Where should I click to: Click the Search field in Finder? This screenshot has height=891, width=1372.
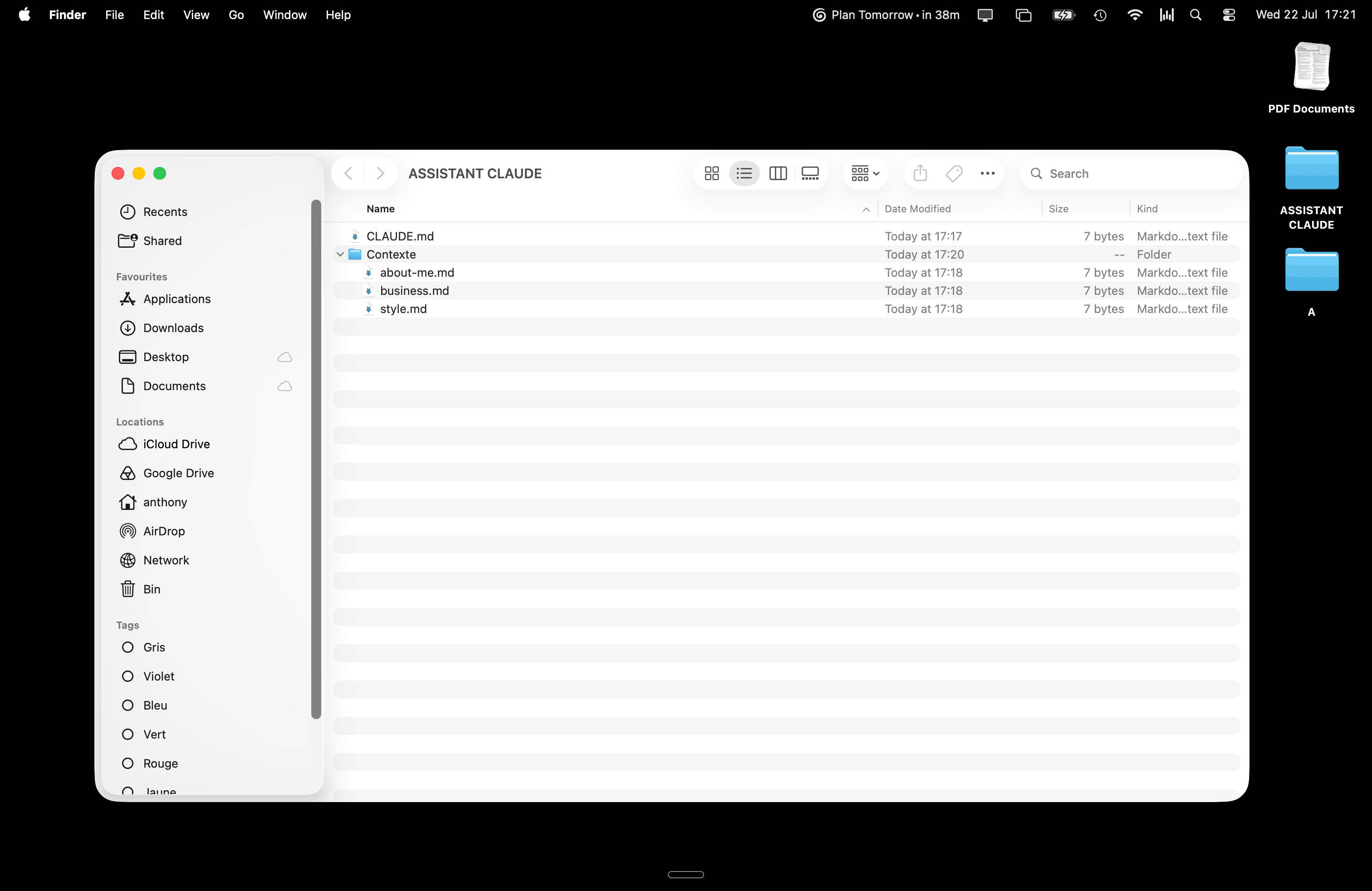(1131, 173)
